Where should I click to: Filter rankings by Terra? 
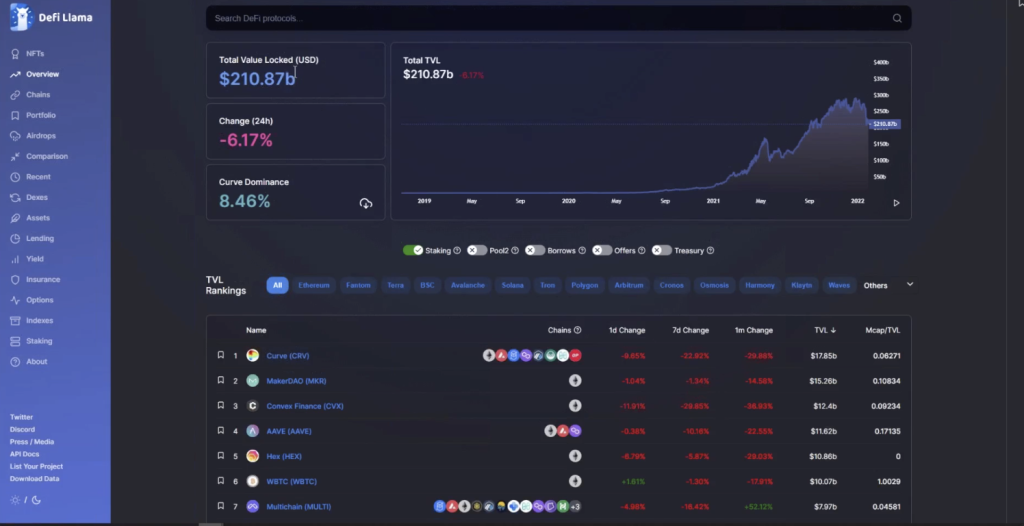click(x=396, y=285)
